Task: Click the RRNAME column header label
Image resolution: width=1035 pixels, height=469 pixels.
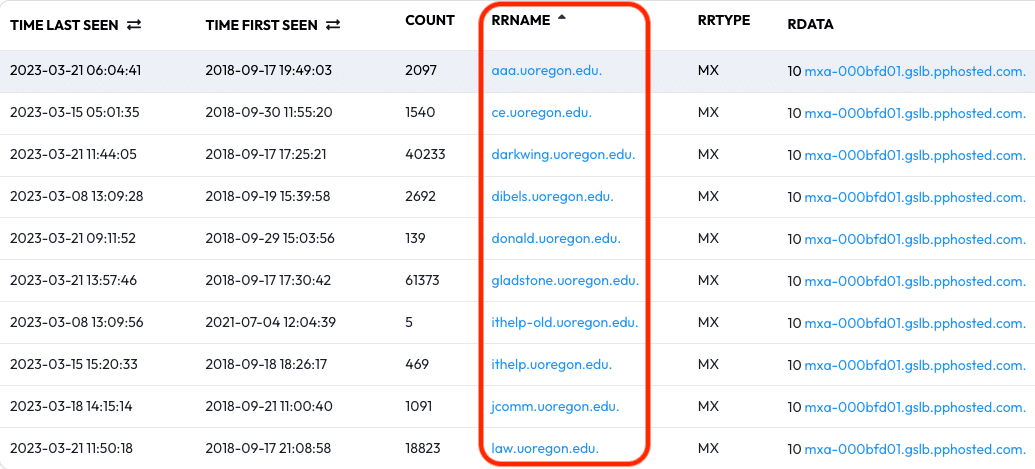Action: click(x=520, y=20)
